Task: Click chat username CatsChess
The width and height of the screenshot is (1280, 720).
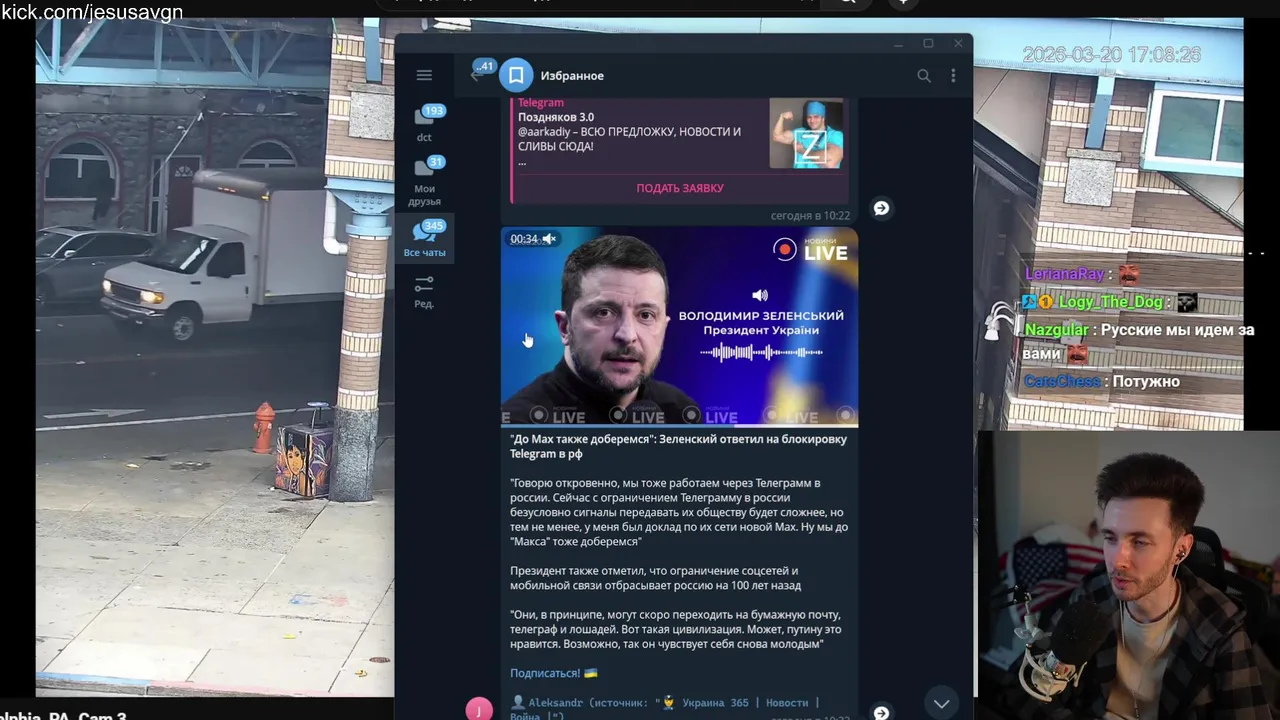Action: pyautogui.click(x=1062, y=382)
